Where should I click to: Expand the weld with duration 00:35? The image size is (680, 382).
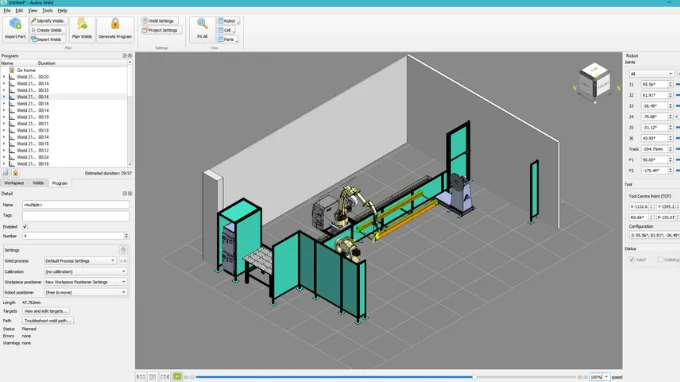[4, 90]
